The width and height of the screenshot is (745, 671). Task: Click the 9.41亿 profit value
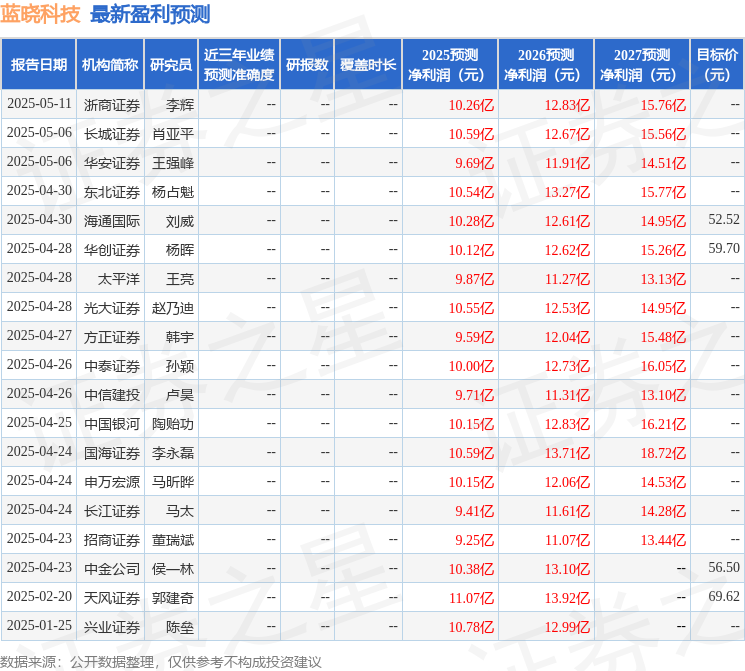click(475, 511)
